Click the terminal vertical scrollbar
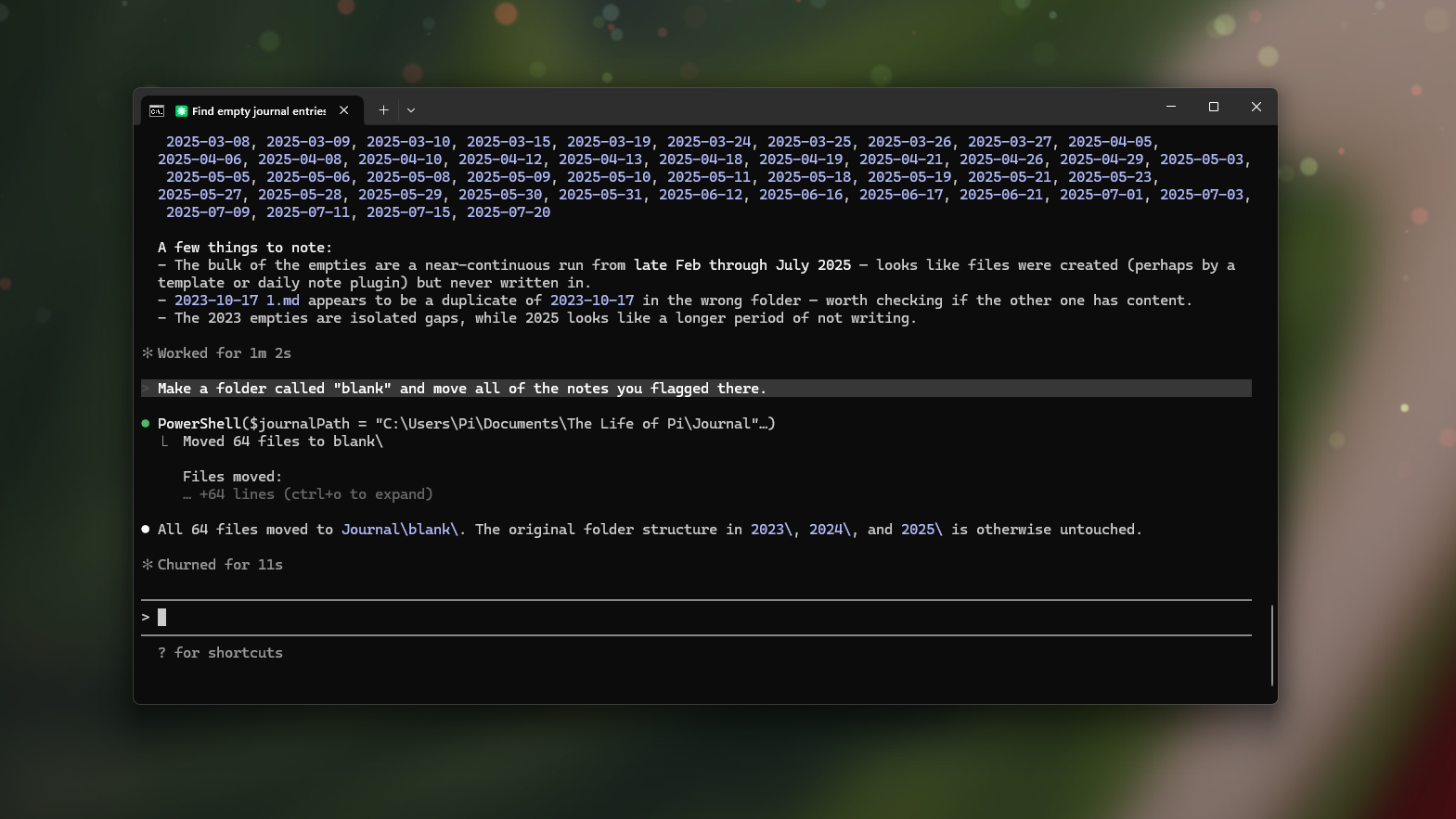The height and width of the screenshot is (819, 1456). (x=1271, y=645)
